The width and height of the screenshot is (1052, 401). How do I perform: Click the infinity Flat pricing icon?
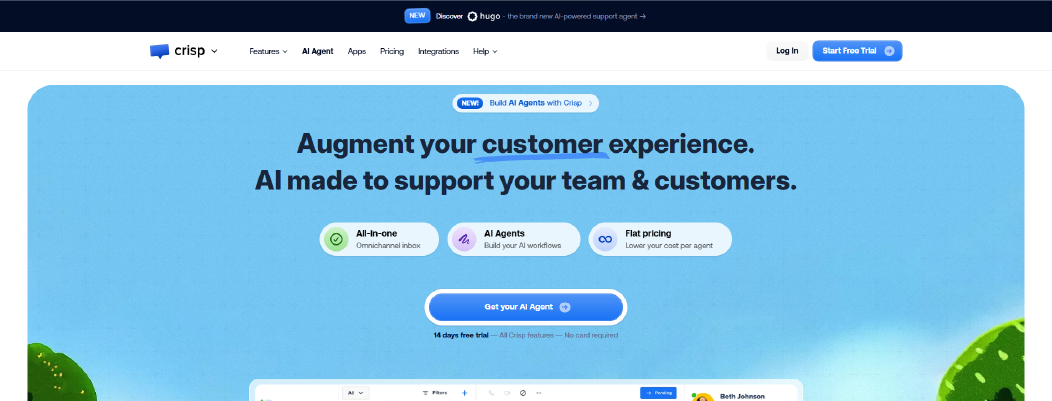pyautogui.click(x=605, y=239)
